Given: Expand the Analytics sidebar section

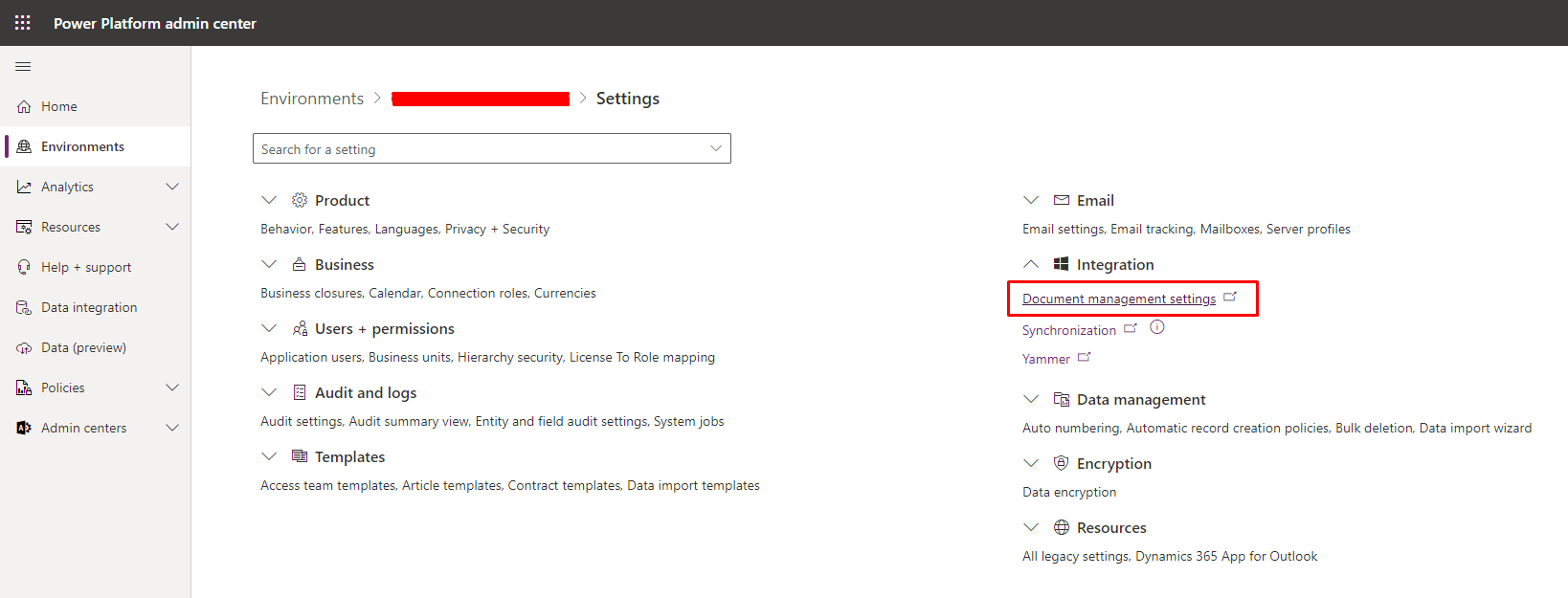Looking at the screenshot, I should click(172, 188).
